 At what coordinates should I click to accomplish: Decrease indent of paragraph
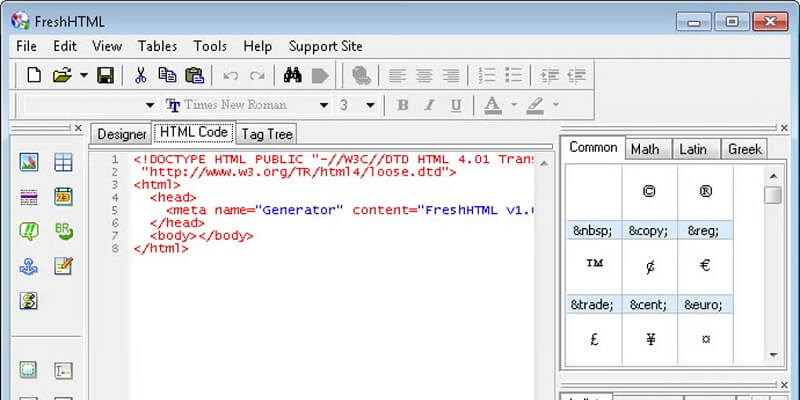click(x=549, y=76)
